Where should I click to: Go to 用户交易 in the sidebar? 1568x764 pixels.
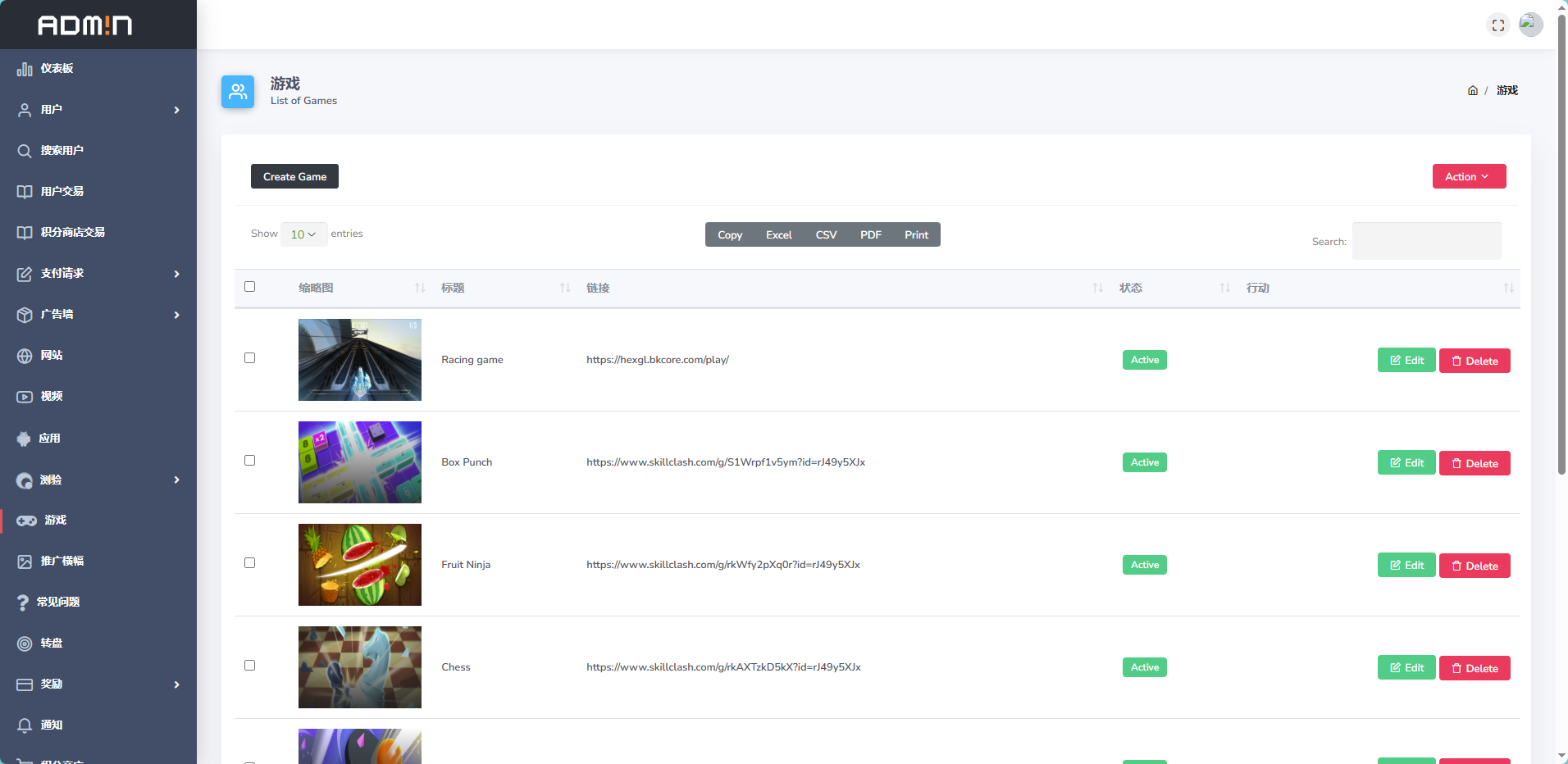tap(62, 192)
